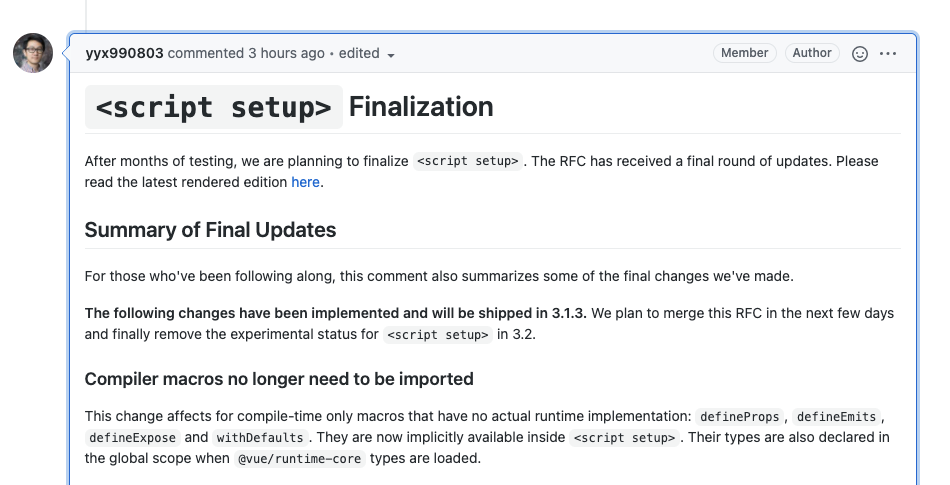Click the defineProps inline code
This screenshot has width=950, height=485.
[741, 416]
